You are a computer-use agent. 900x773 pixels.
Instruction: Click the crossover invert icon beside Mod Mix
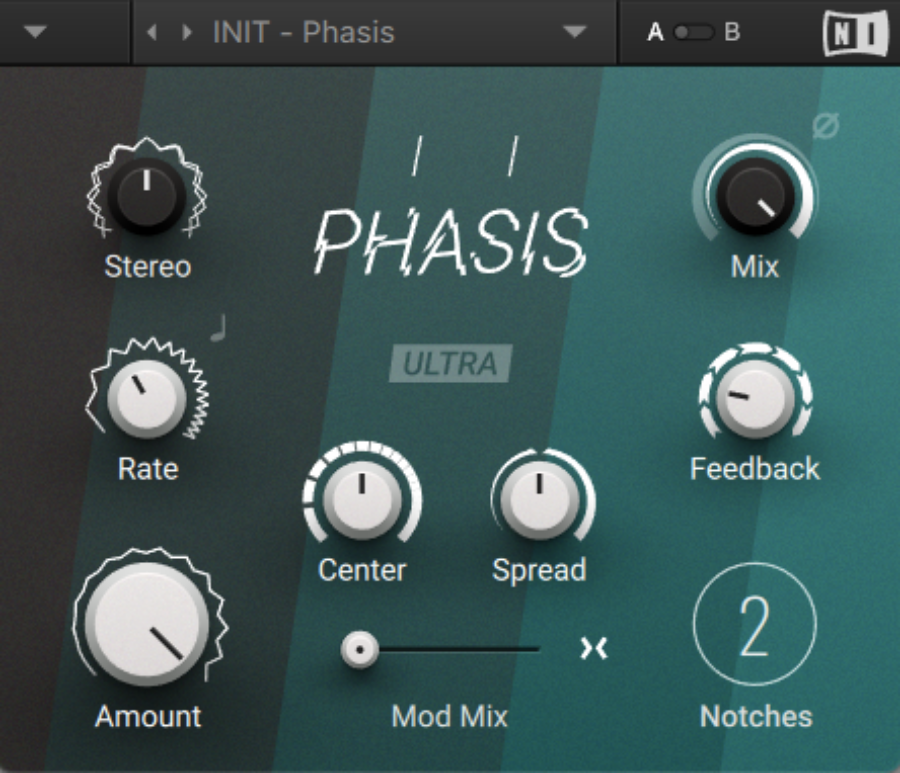pos(594,648)
